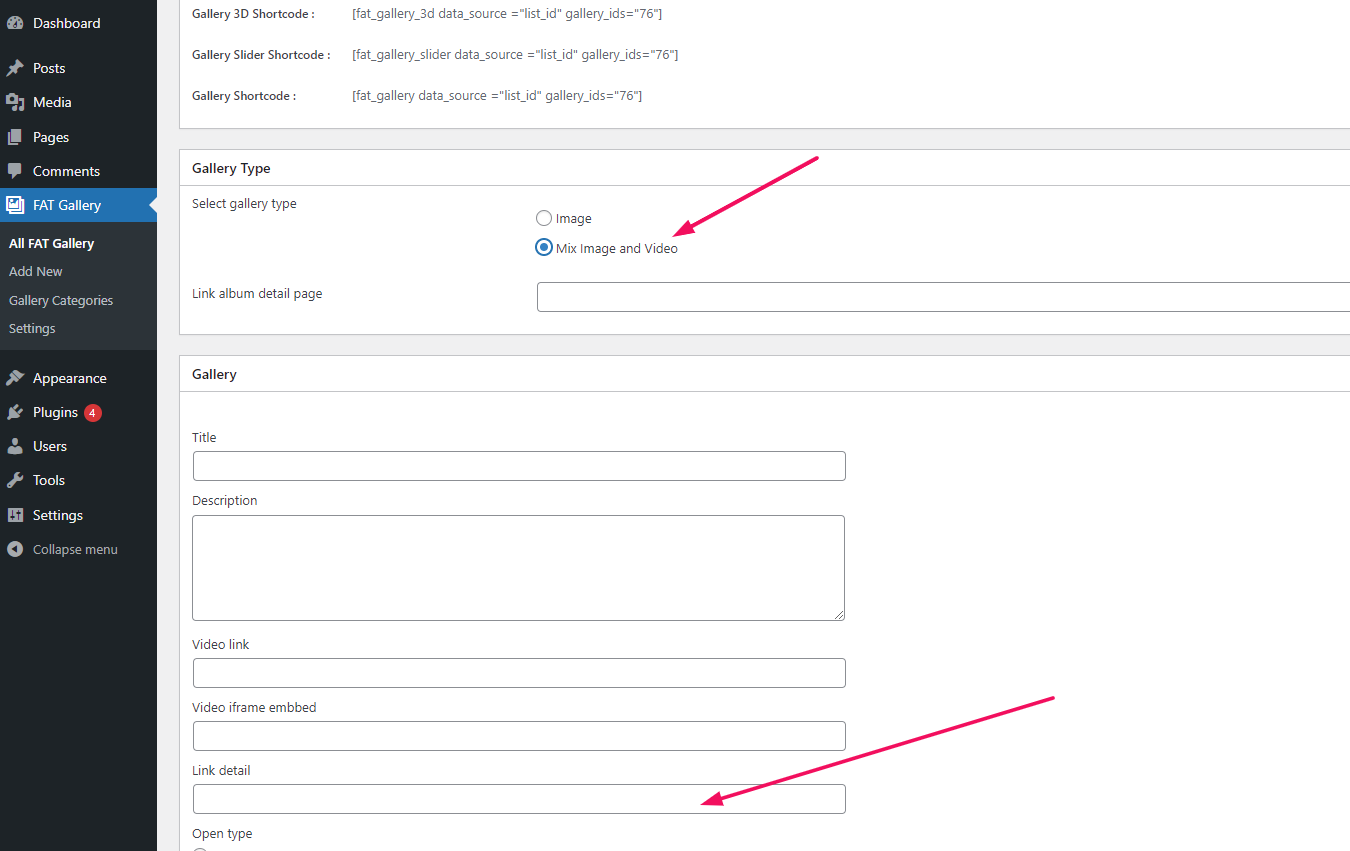Click the Collapse menu arrow icon
The width and height of the screenshot is (1350, 851).
pyautogui.click(x=15, y=549)
